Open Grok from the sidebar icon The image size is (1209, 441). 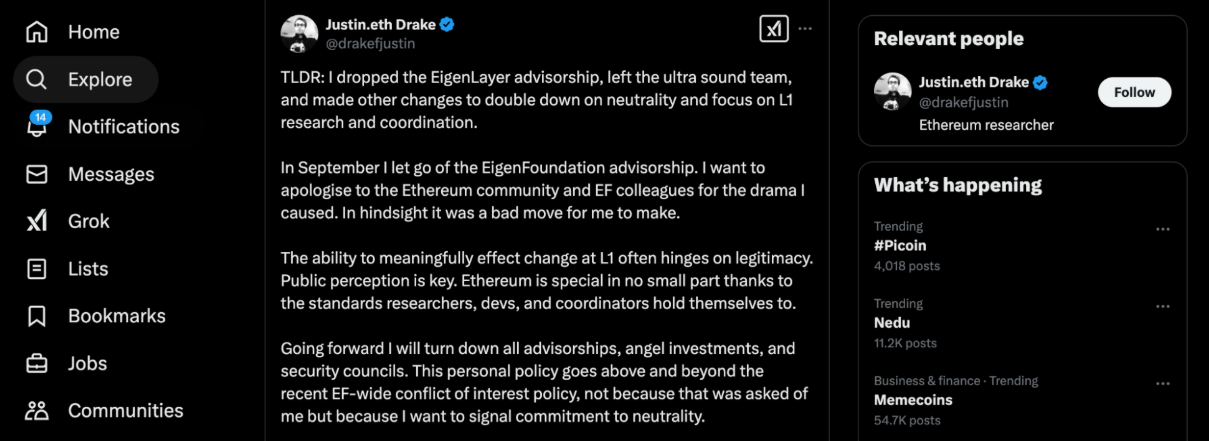click(x=37, y=221)
